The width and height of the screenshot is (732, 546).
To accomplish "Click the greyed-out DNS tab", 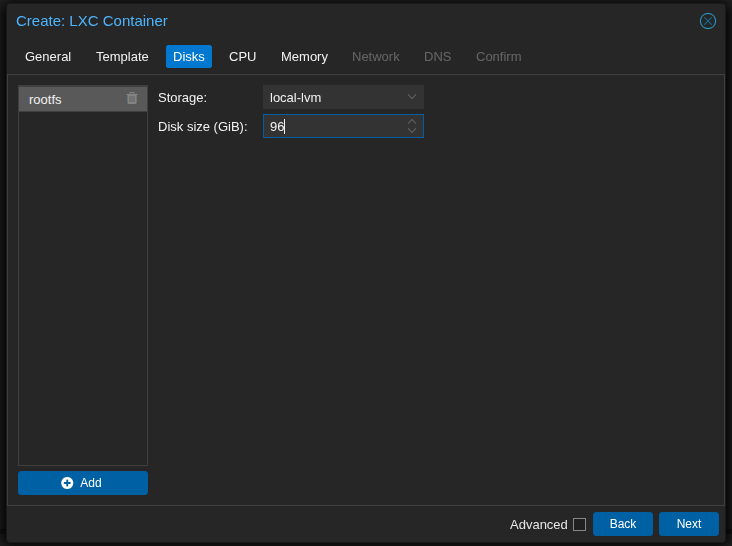I will click(x=437, y=56).
